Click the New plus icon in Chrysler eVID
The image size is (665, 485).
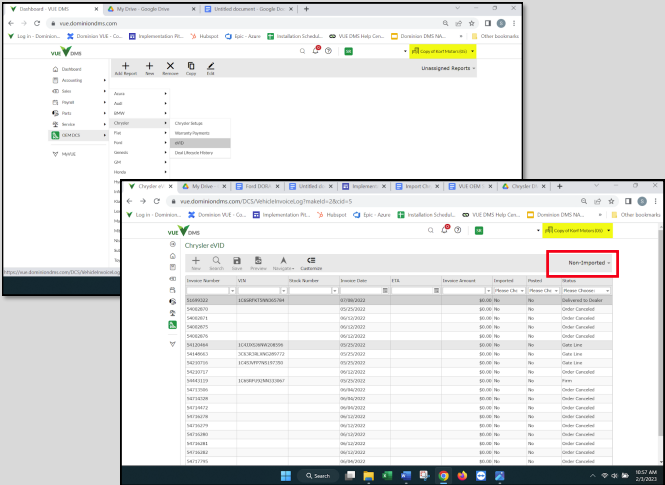pyautogui.click(x=196, y=260)
